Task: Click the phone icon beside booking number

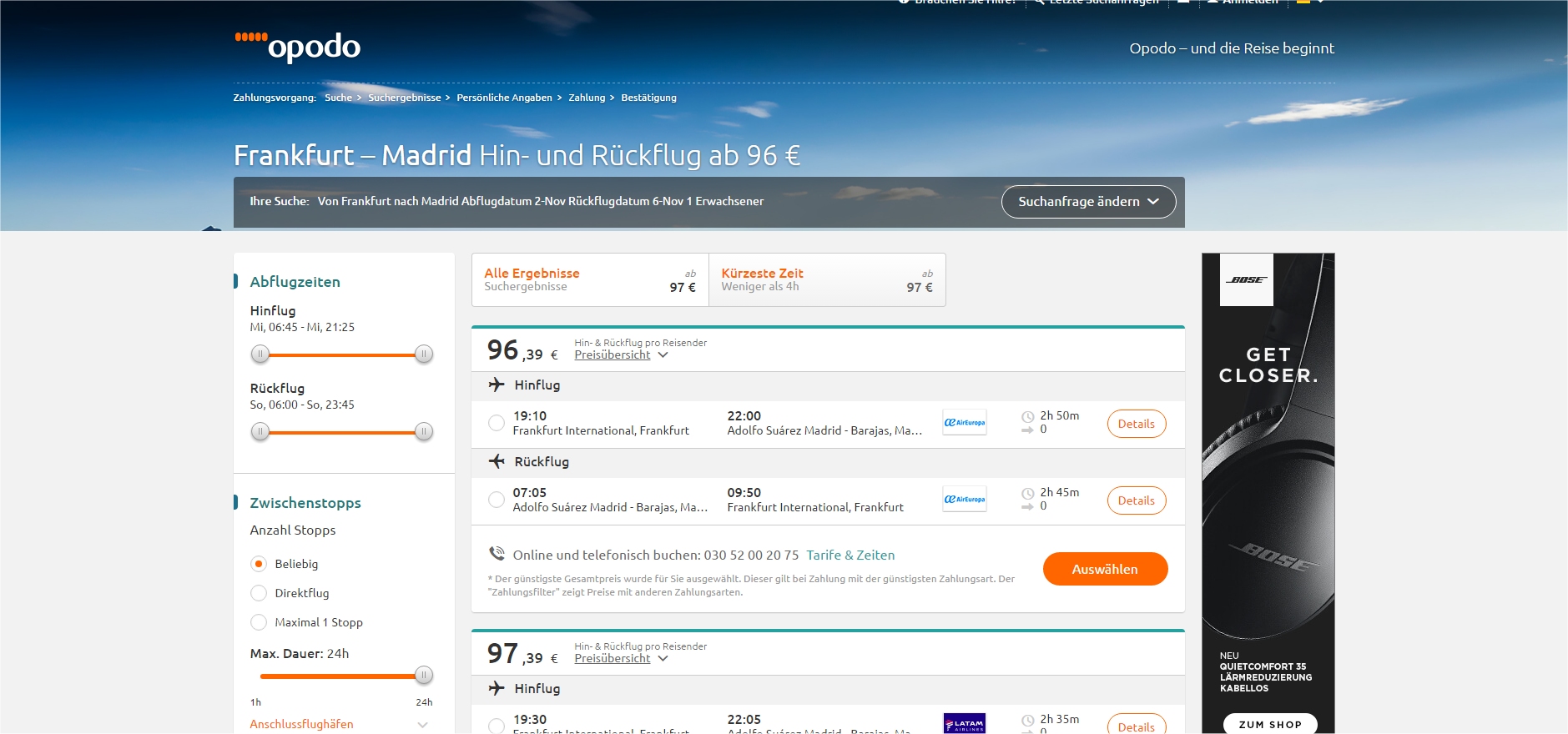Action: (497, 554)
